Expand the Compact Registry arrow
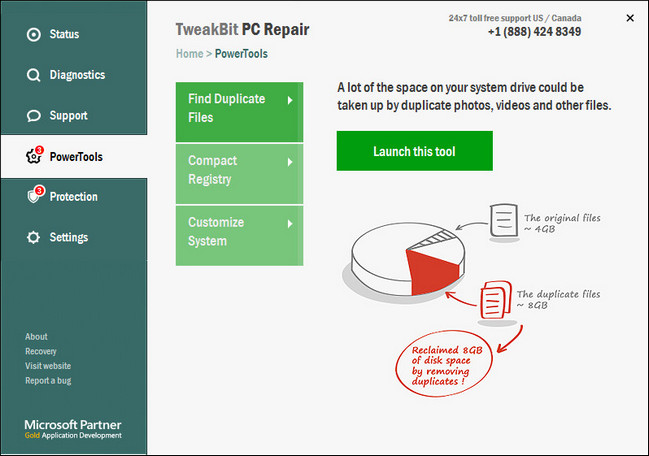Screen dimensions: 649x456 [x=290, y=162]
